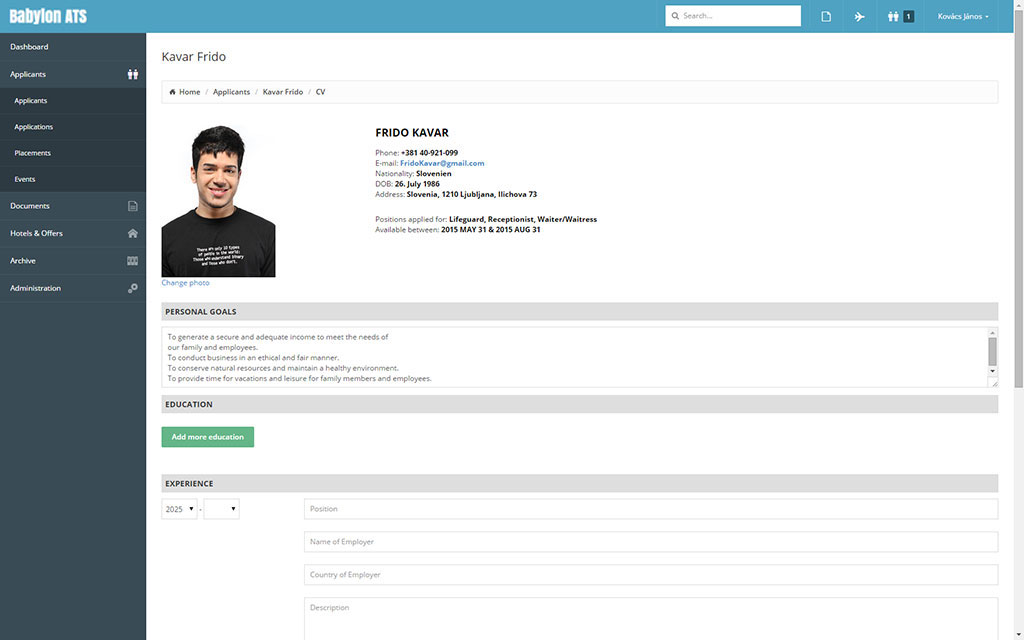Click the Nationality Slovenien text
Image resolution: width=1024 pixels, height=640 pixels.
[434, 174]
